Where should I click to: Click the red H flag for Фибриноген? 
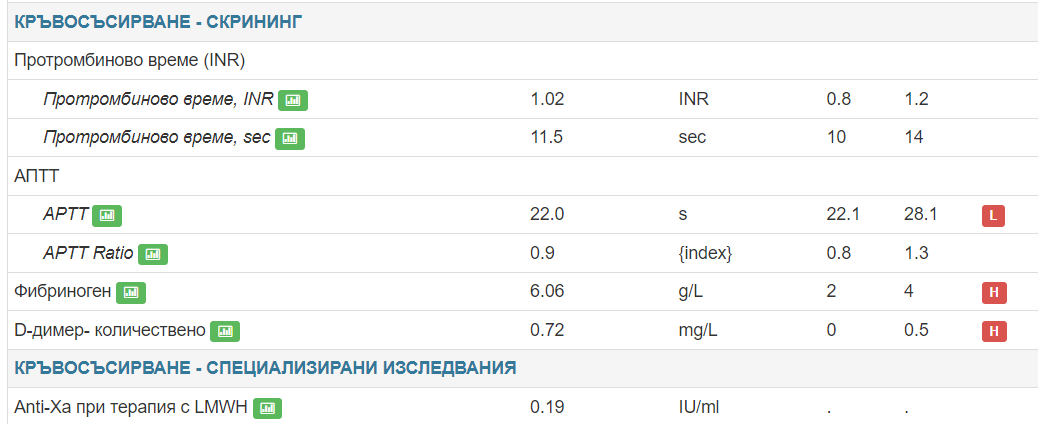tap(993, 292)
